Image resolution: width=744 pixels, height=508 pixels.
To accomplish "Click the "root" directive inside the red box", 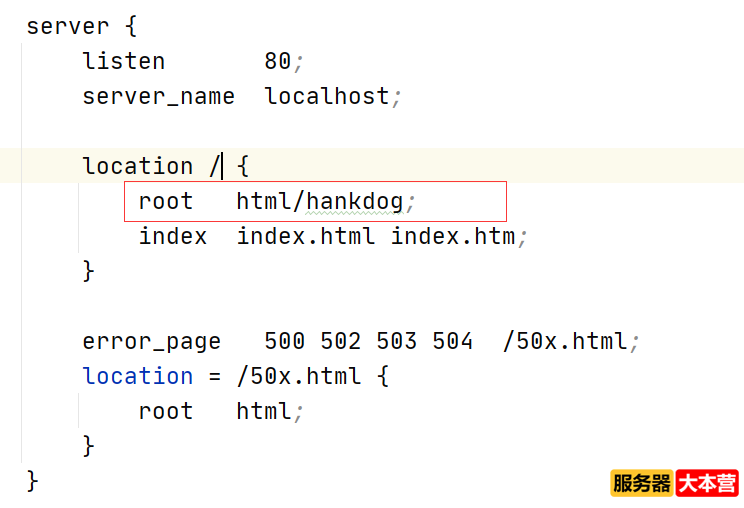I will pyautogui.click(x=165, y=202).
